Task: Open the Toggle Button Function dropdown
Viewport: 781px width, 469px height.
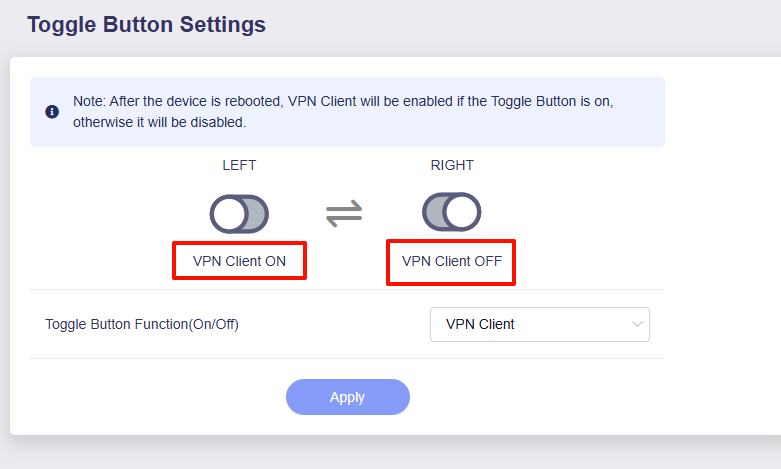Action: (x=539, y=324)
